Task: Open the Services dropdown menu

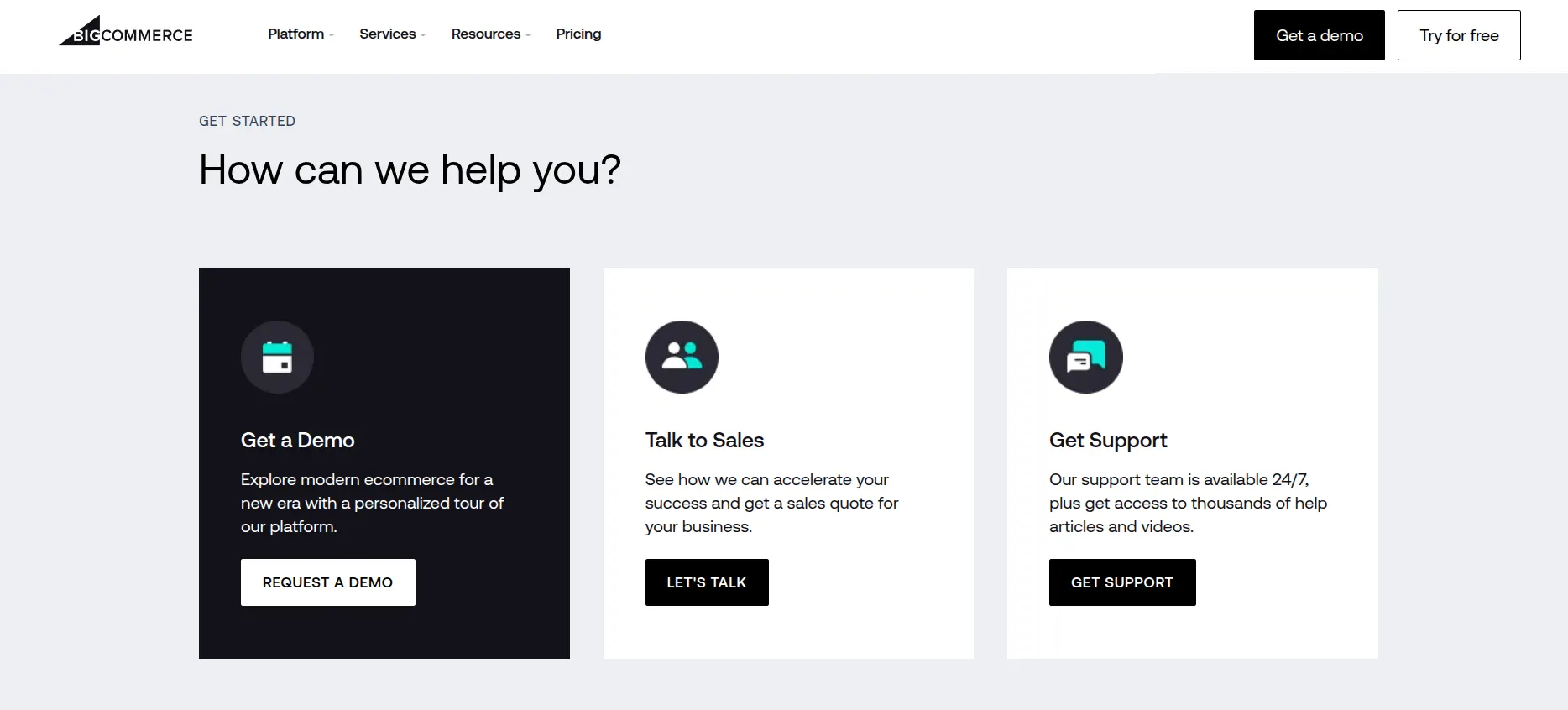Action: [393, 34]
